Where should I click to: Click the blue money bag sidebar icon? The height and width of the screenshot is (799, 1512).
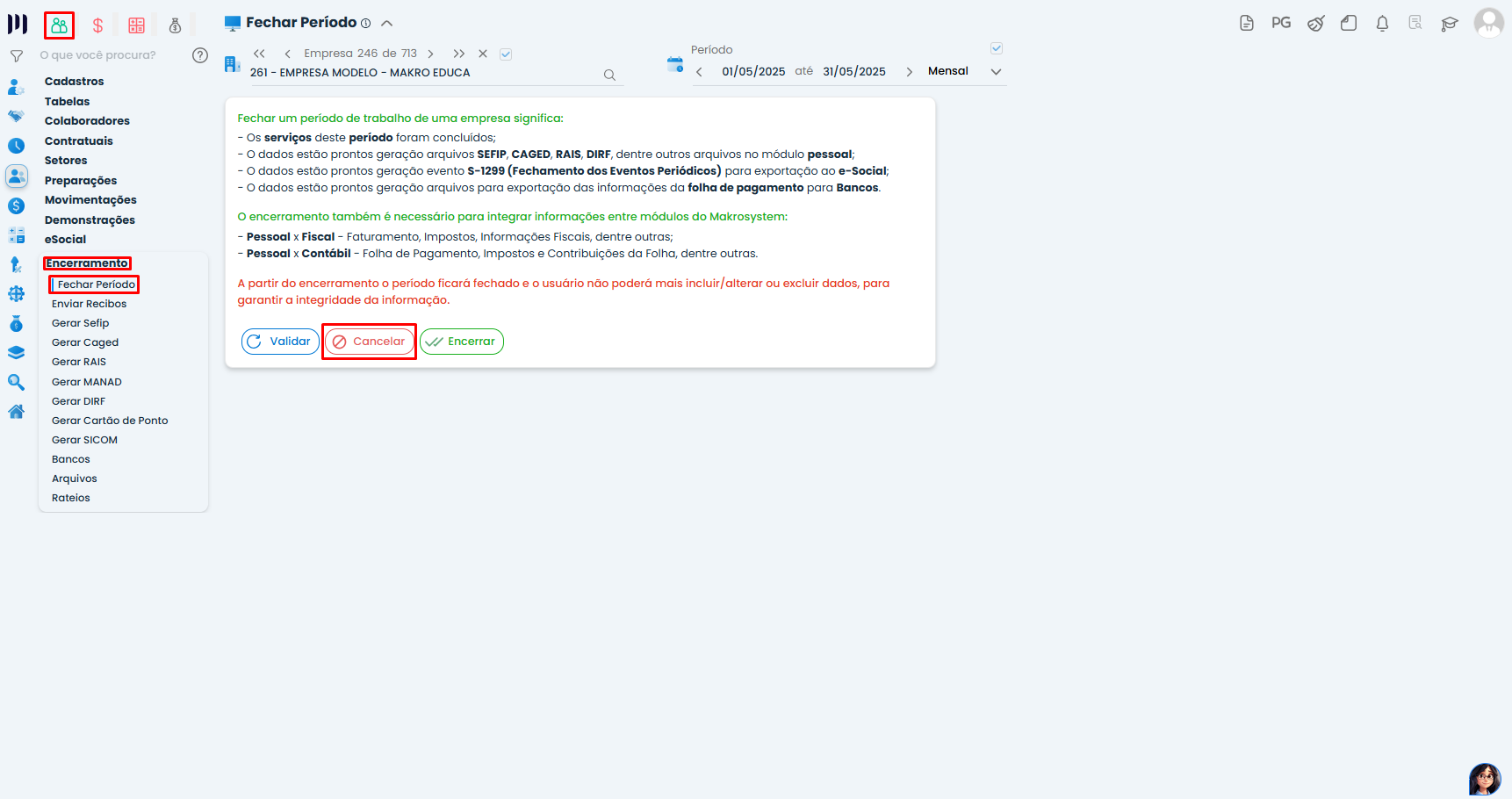16,324
